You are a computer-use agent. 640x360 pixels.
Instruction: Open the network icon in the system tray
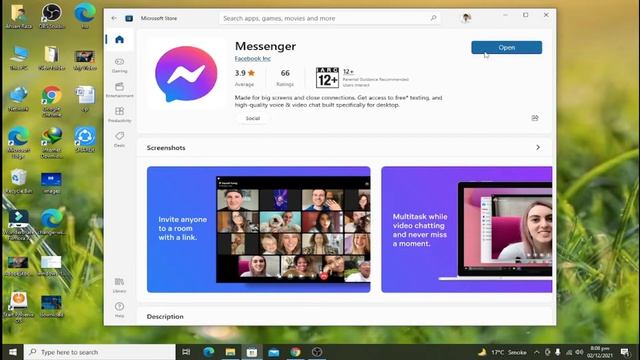(569, 352)
